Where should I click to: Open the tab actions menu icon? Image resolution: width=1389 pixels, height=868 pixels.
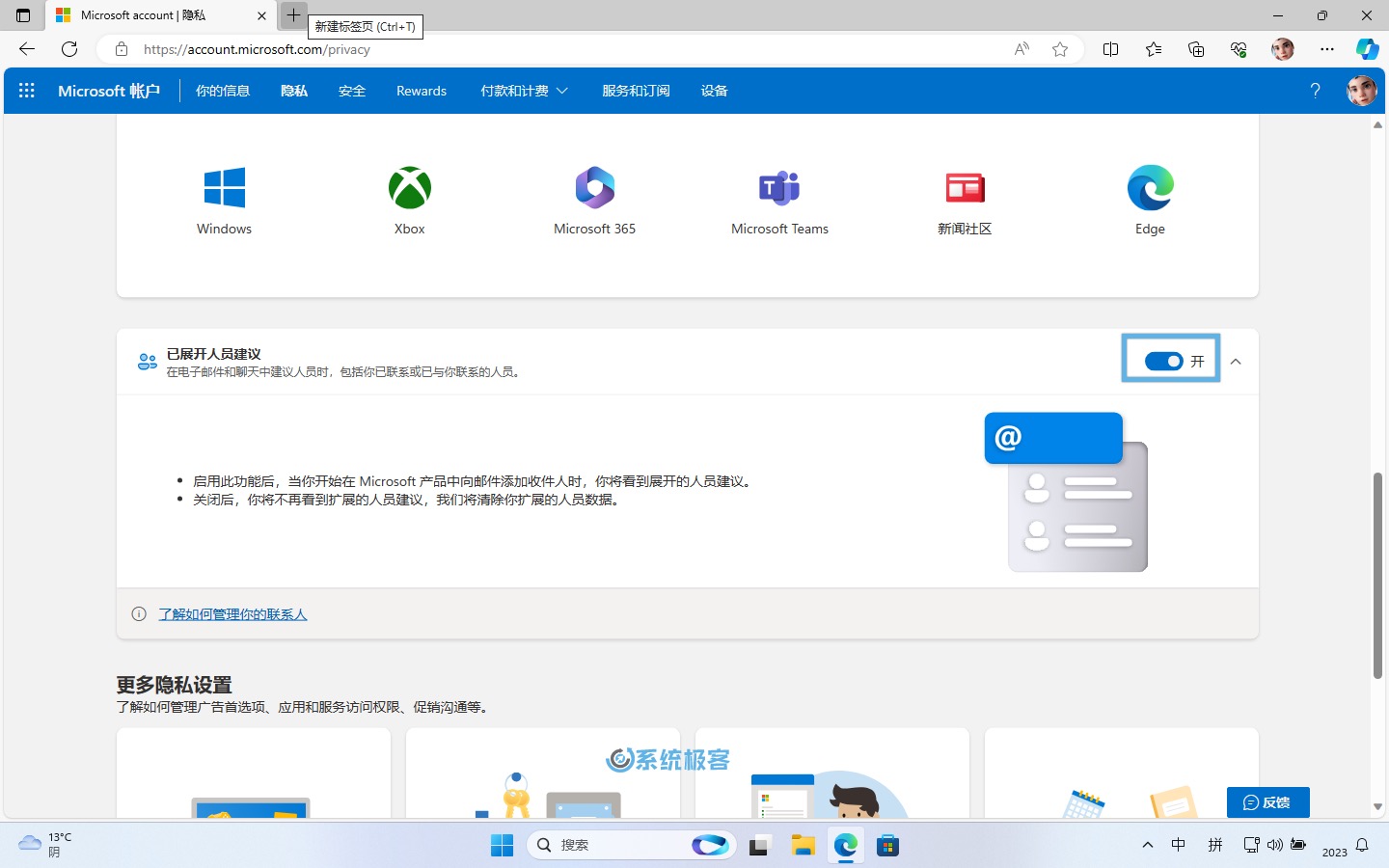(23, 15)
